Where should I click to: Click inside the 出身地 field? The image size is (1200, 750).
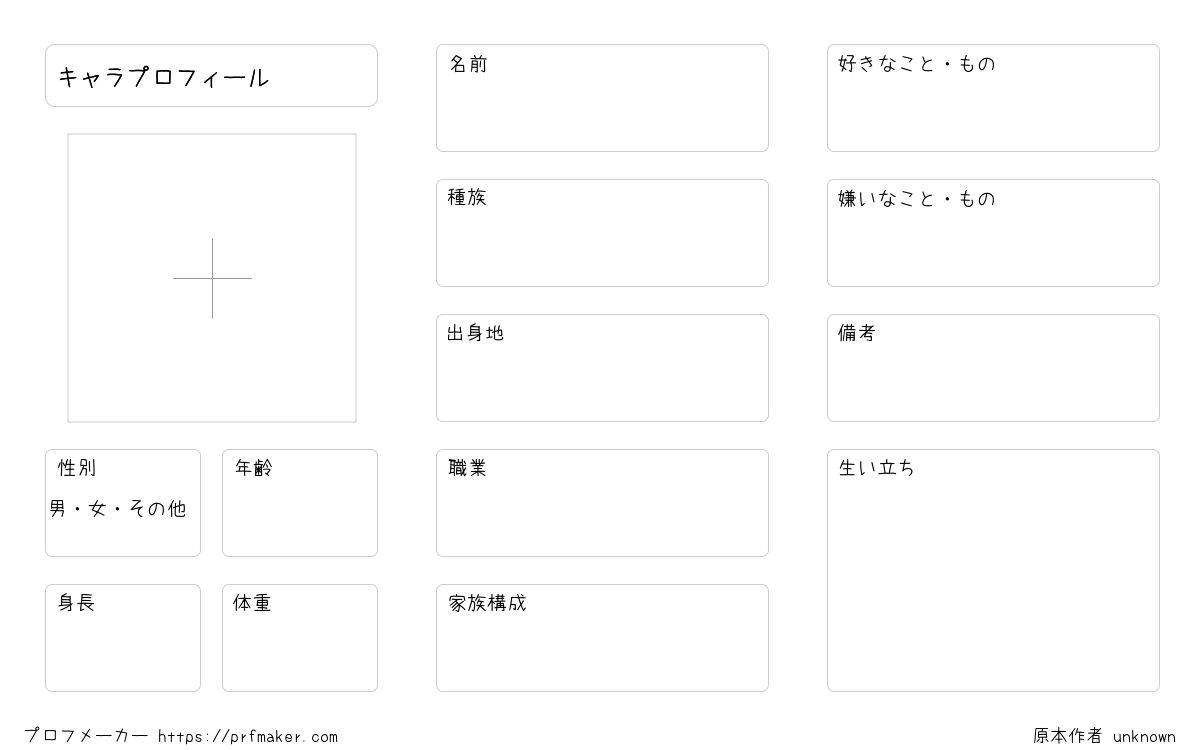coord(602,368)
